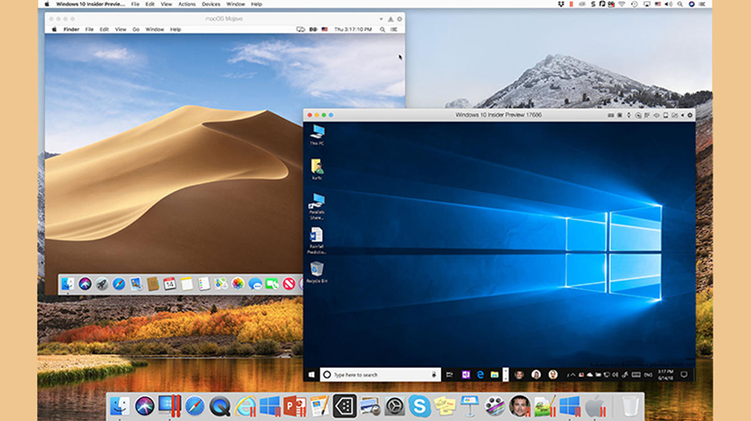This screenshot has height=421, width=751.
Task: Collapse the Windows VM title bar icon arrow
Action: point(683,115)
